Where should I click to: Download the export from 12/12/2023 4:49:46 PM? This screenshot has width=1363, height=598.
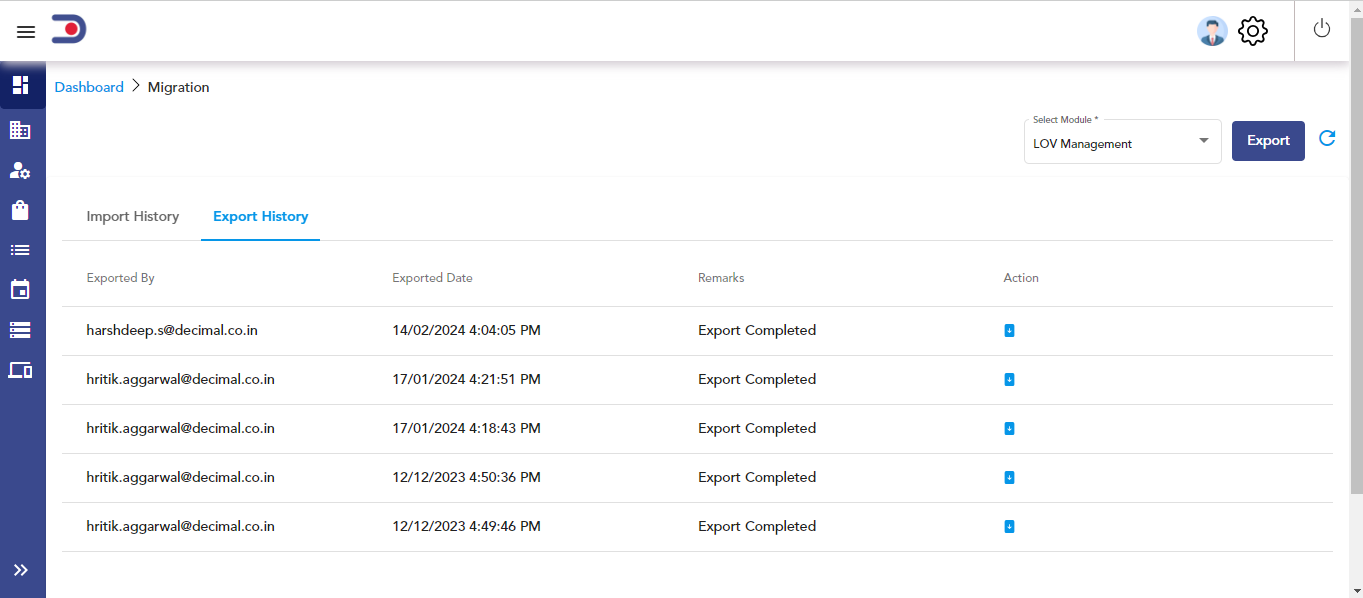tap(1009, 527)
